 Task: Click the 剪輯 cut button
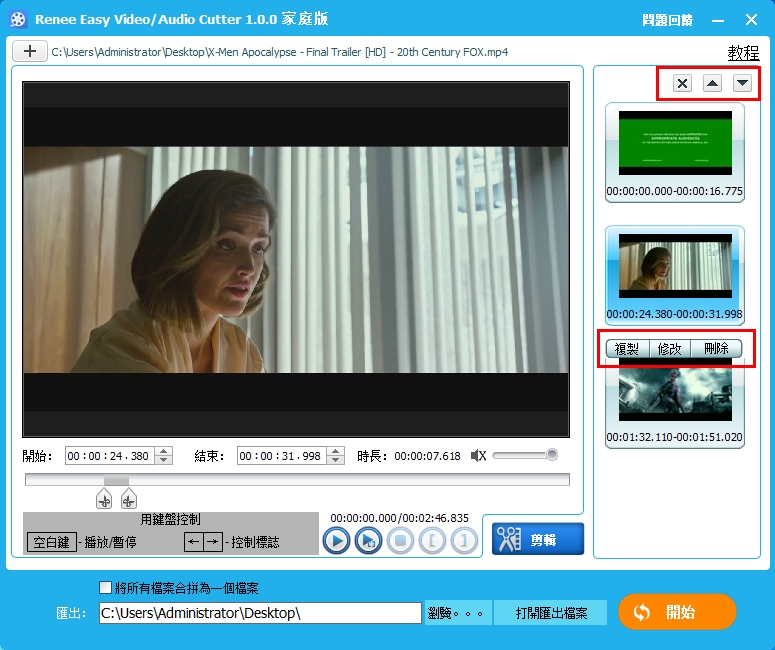[538, 539]
